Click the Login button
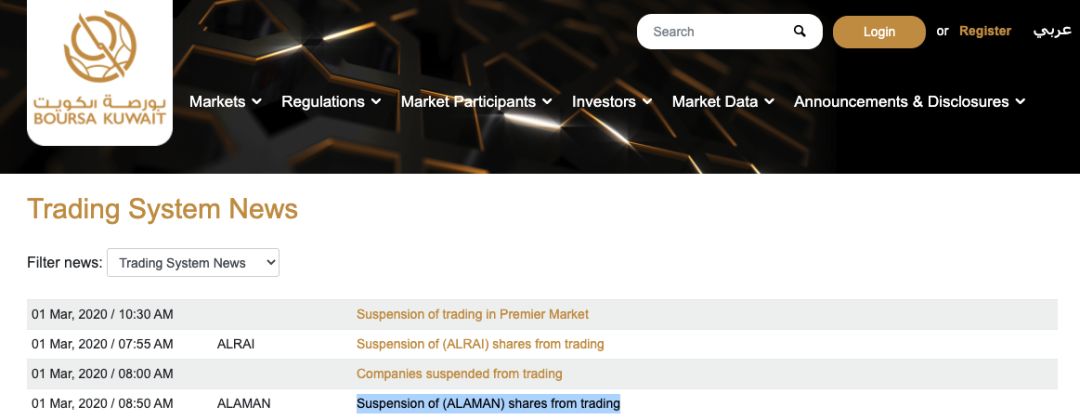 879,32
